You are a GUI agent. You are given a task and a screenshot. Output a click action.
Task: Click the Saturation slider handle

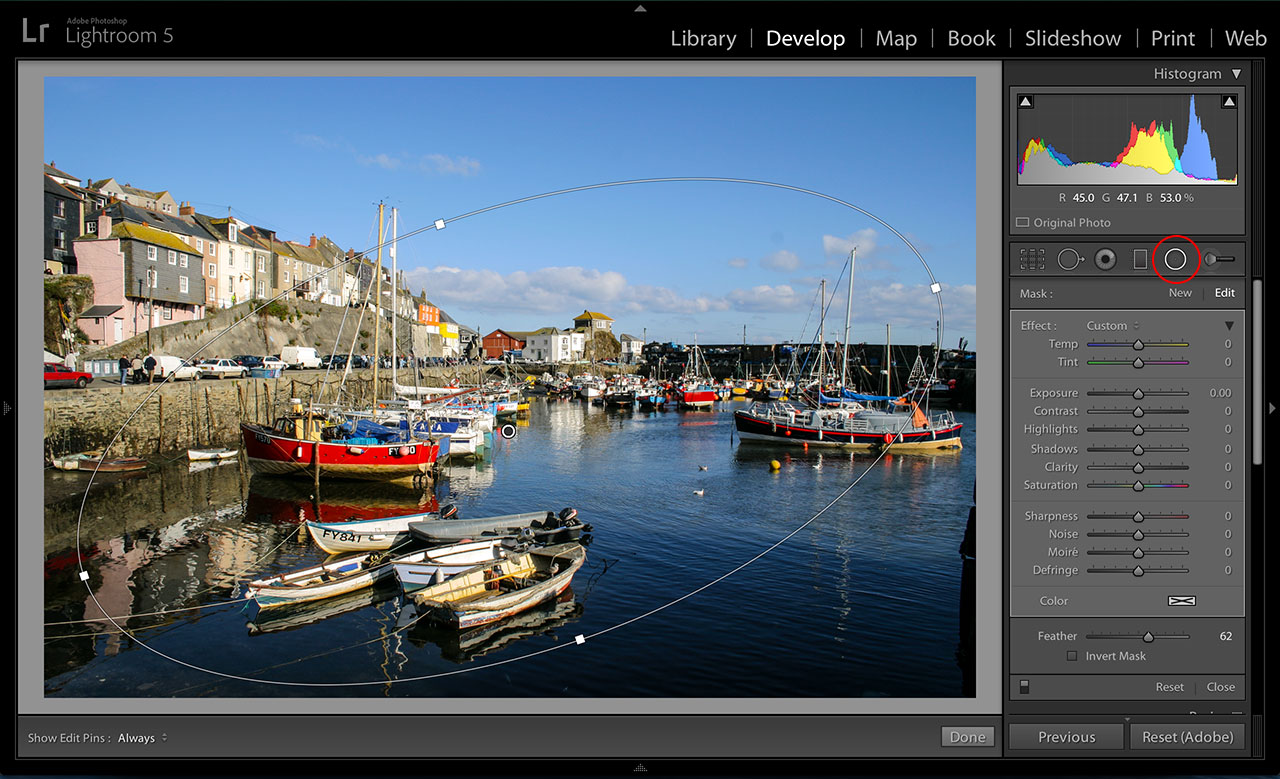tap(1138, 485)
